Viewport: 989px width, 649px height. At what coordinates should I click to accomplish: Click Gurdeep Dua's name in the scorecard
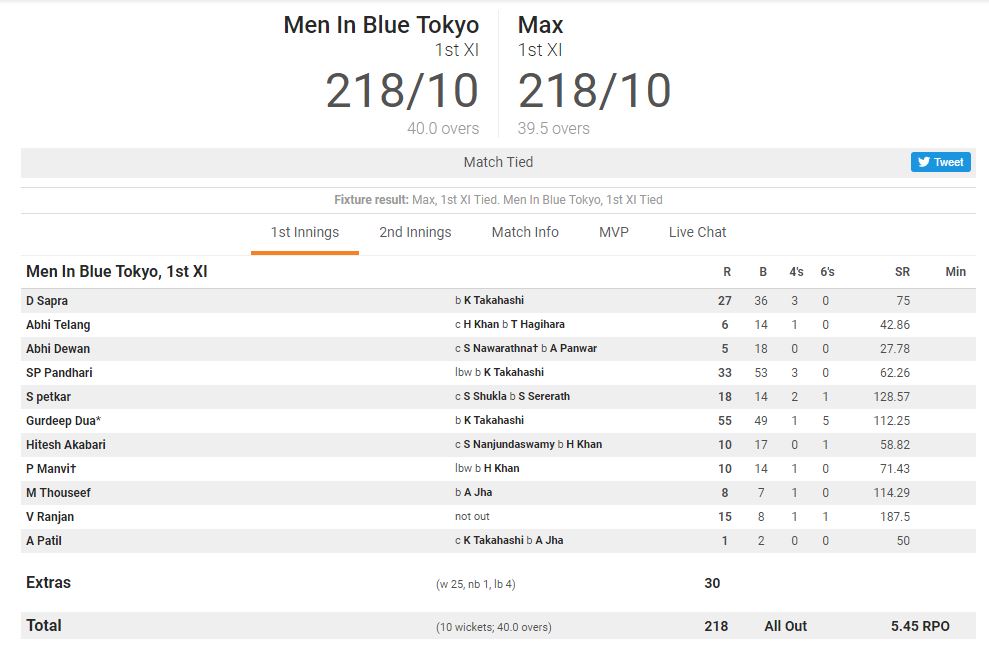(x=63, y=420)
